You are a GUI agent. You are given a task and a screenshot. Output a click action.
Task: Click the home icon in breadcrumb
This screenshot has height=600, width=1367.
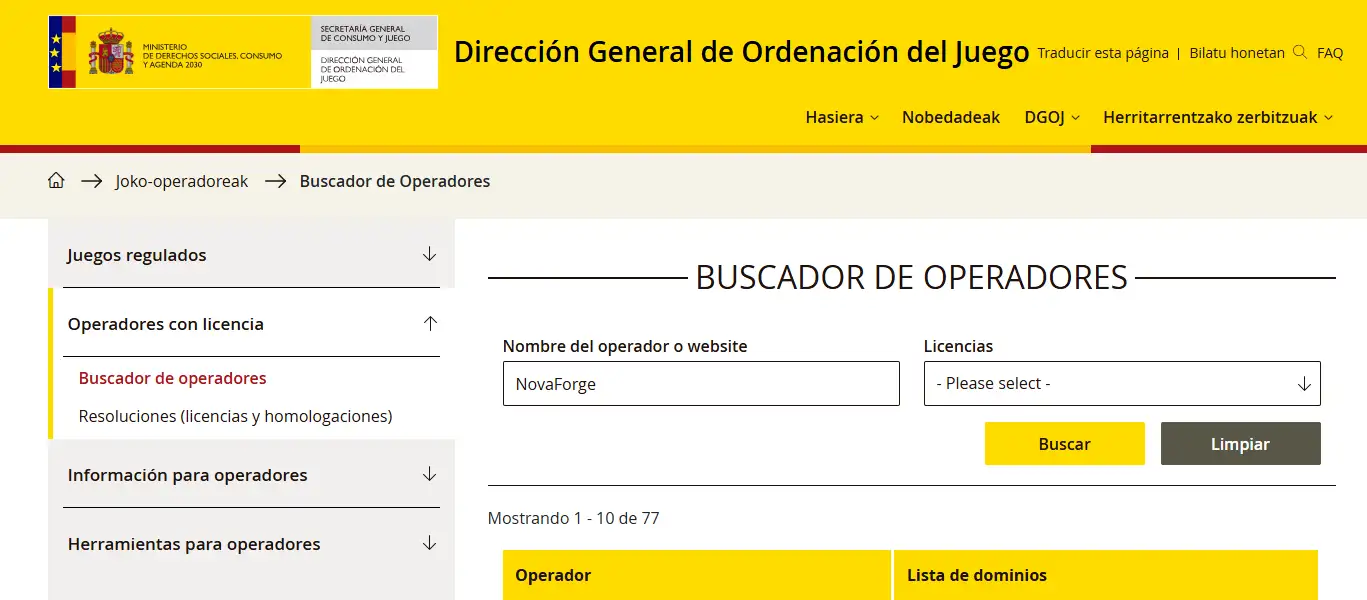pos(56,181)
